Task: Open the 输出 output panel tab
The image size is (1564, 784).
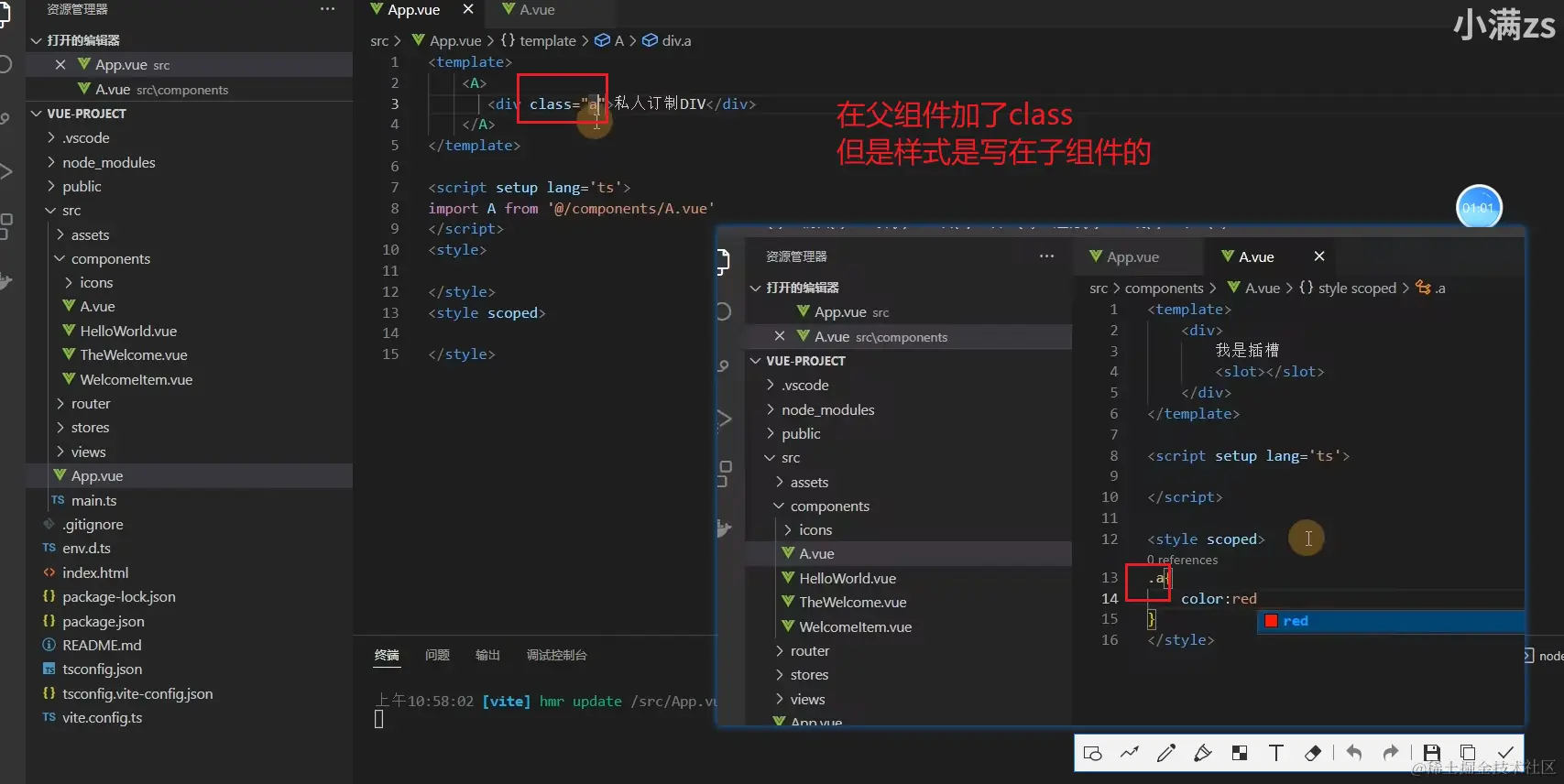Action: 487,655
